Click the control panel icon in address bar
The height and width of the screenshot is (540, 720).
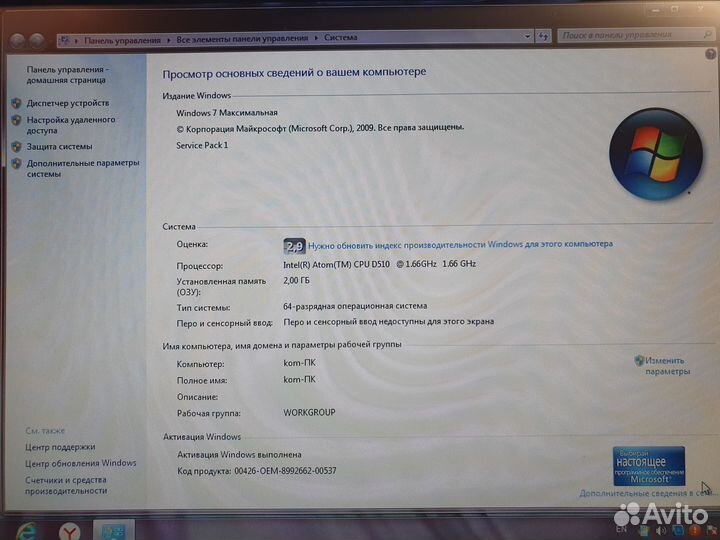pos(64,41)
